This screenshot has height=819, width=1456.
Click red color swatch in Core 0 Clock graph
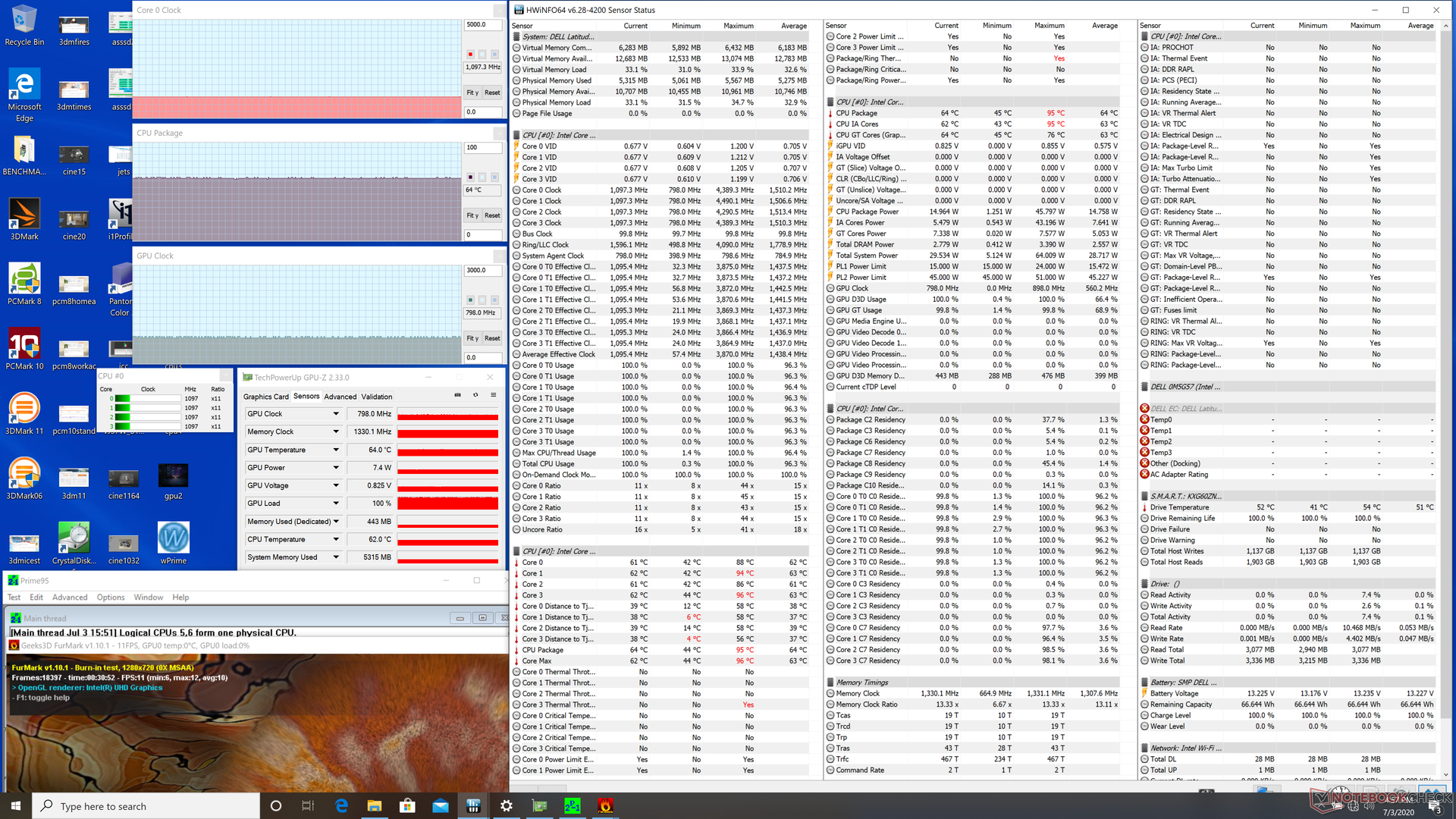470,55
